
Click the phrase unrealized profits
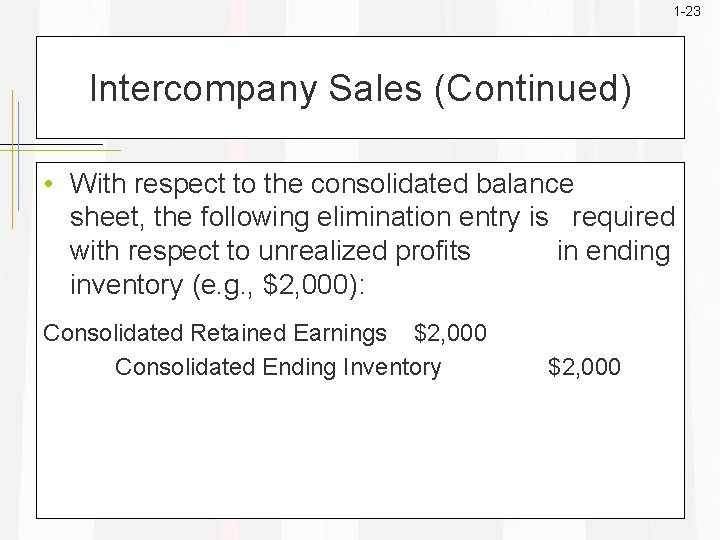pos(364,251)
